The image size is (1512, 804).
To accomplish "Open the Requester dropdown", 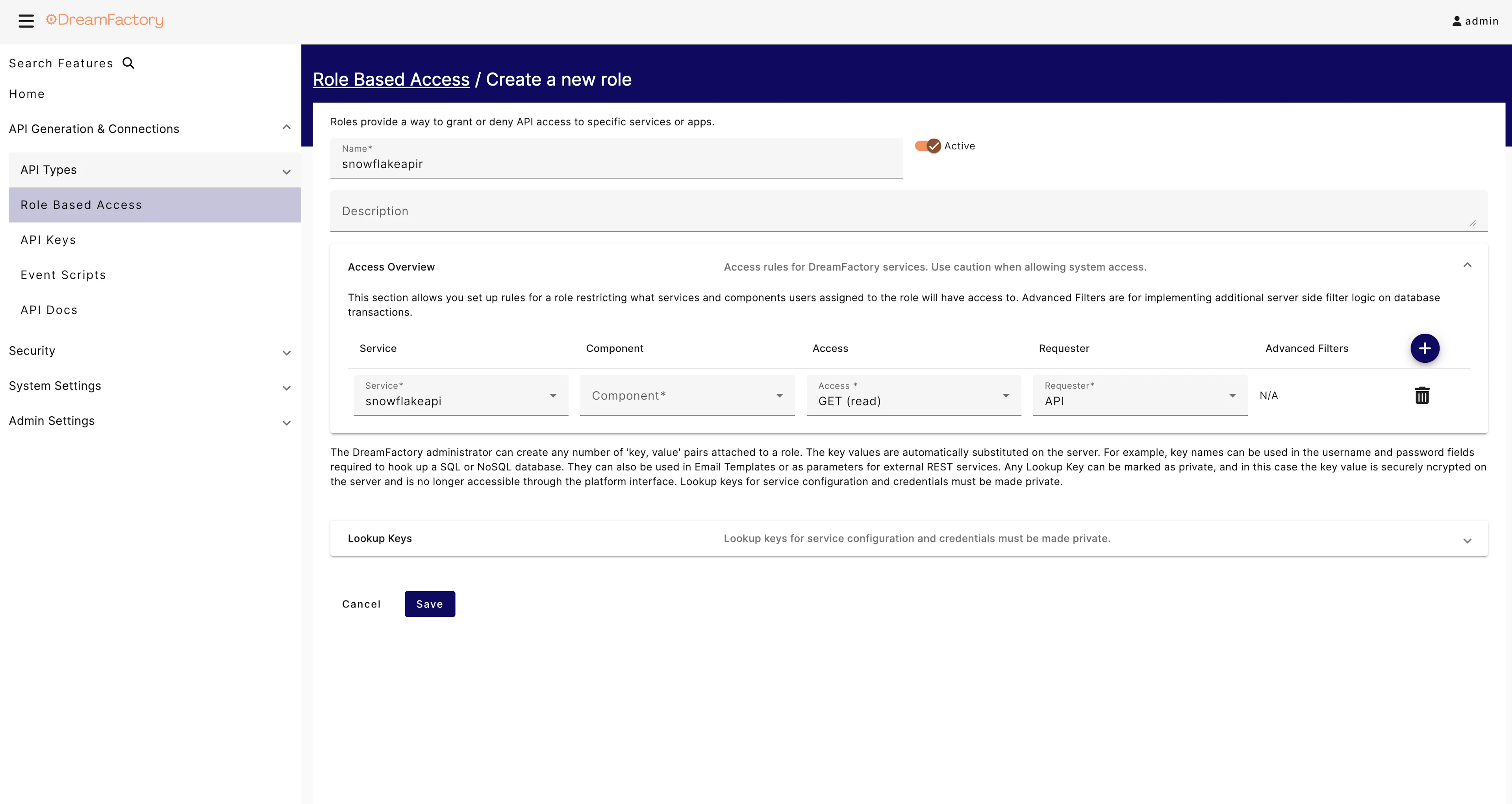I will (x=1140, y=396).
